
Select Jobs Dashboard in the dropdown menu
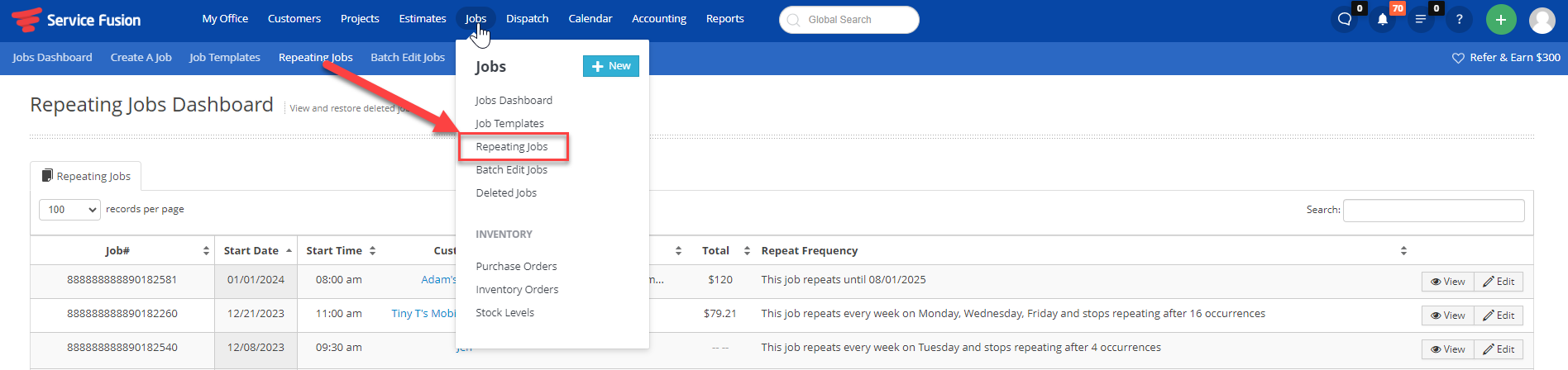coord(514,101)
